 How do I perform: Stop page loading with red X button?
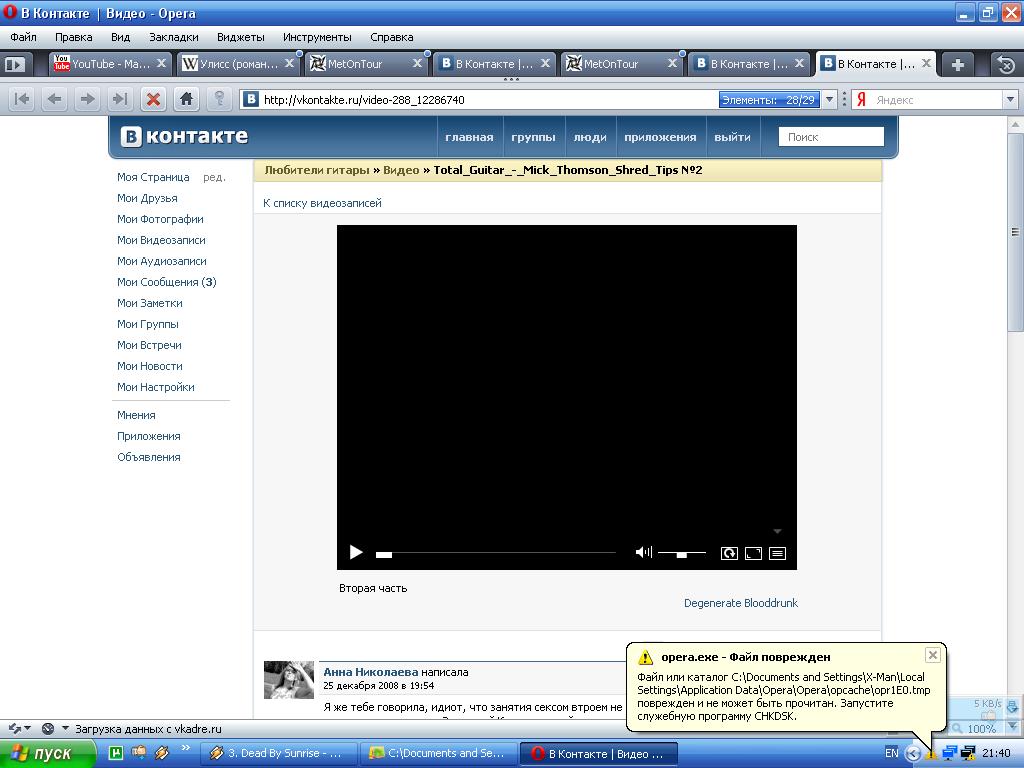point(153,99)
